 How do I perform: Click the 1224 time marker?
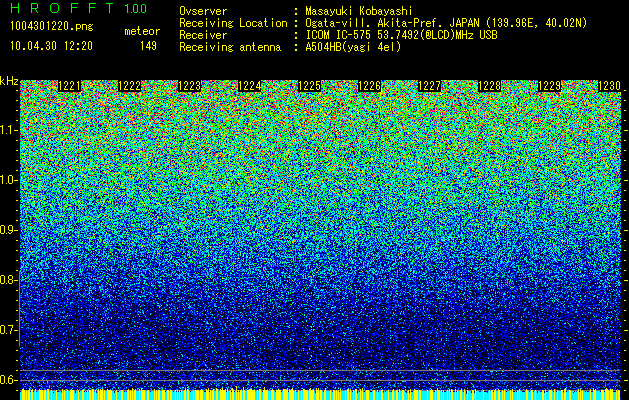[250, 86]
